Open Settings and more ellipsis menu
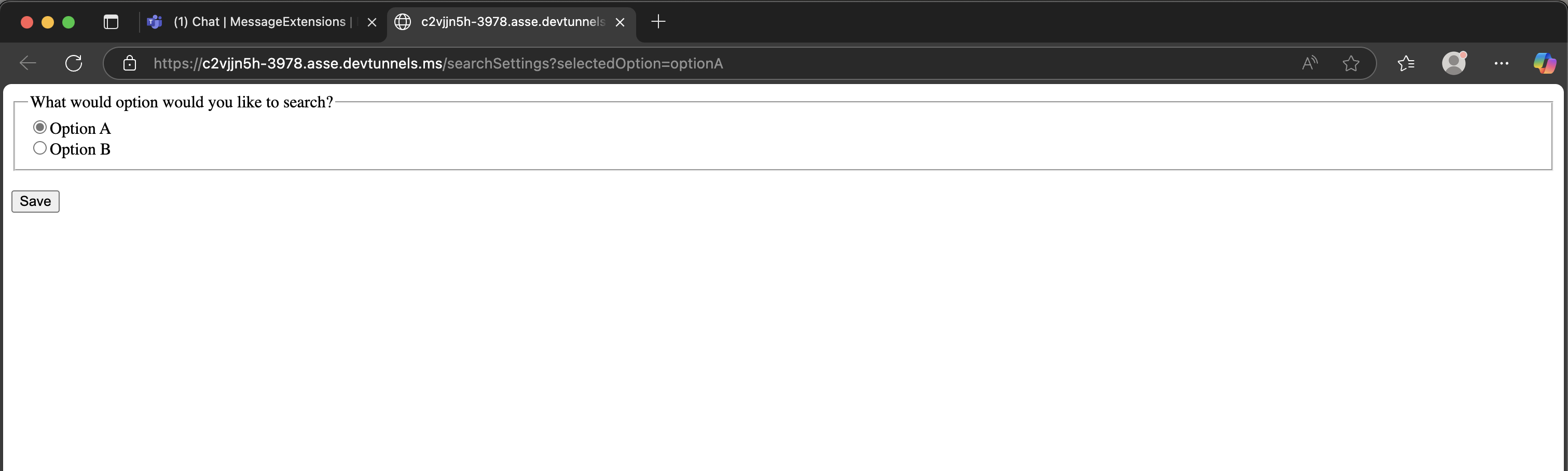The image size is (1568, 471). (1501, 63)
